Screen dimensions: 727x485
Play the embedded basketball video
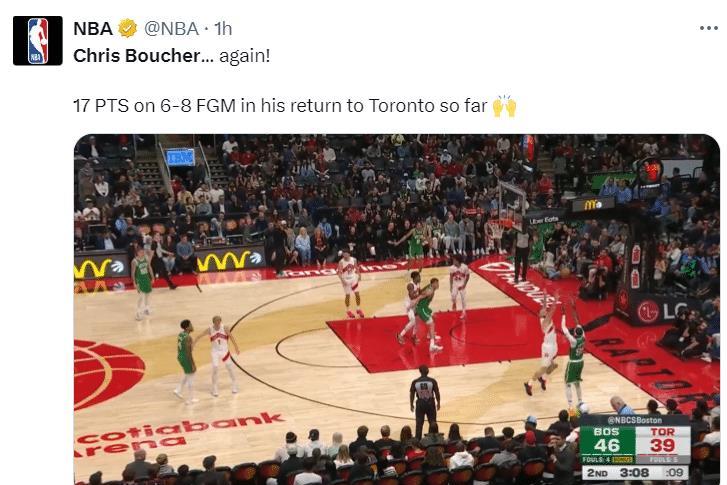click(397, 309)
